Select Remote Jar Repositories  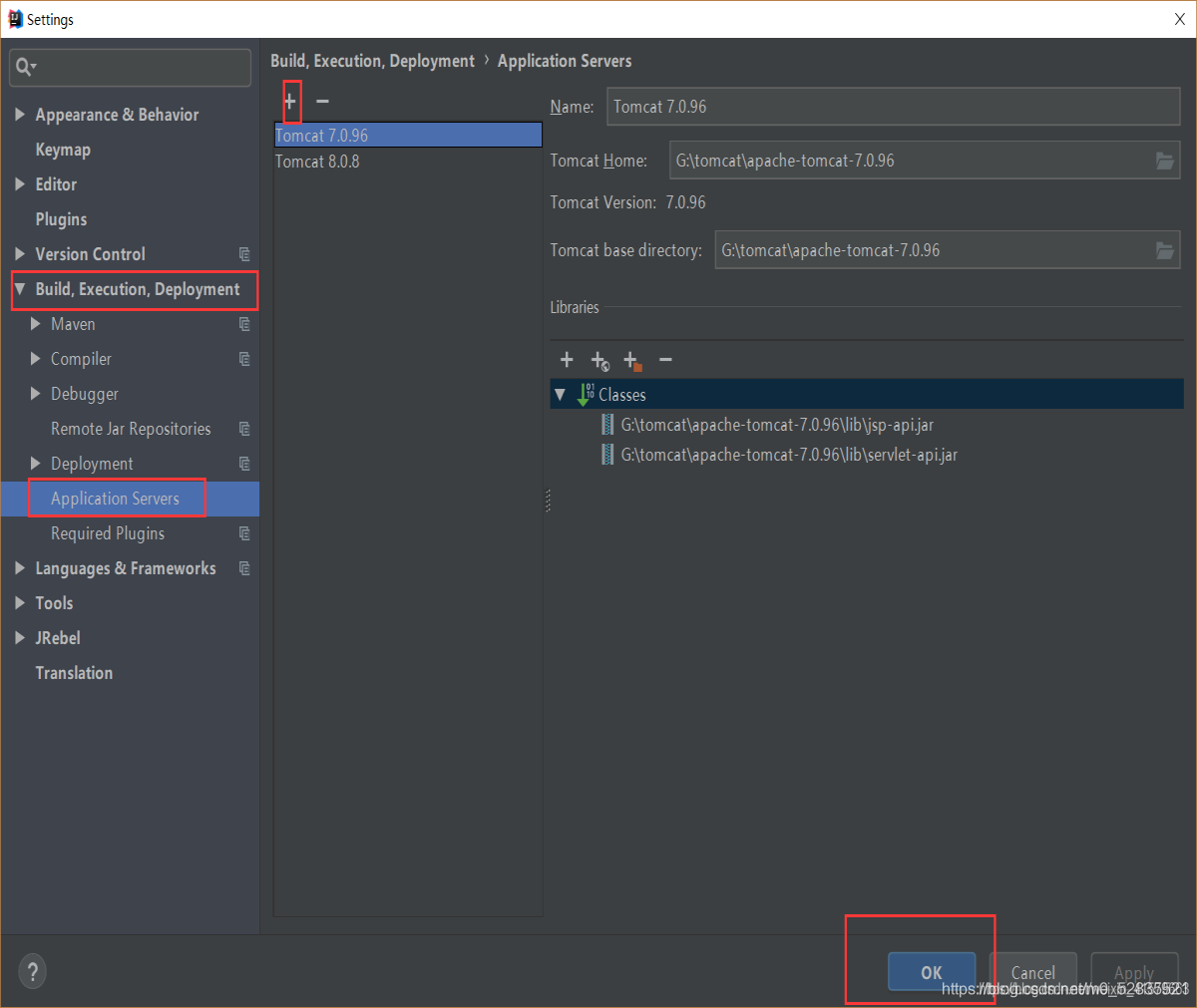(131, 429)
